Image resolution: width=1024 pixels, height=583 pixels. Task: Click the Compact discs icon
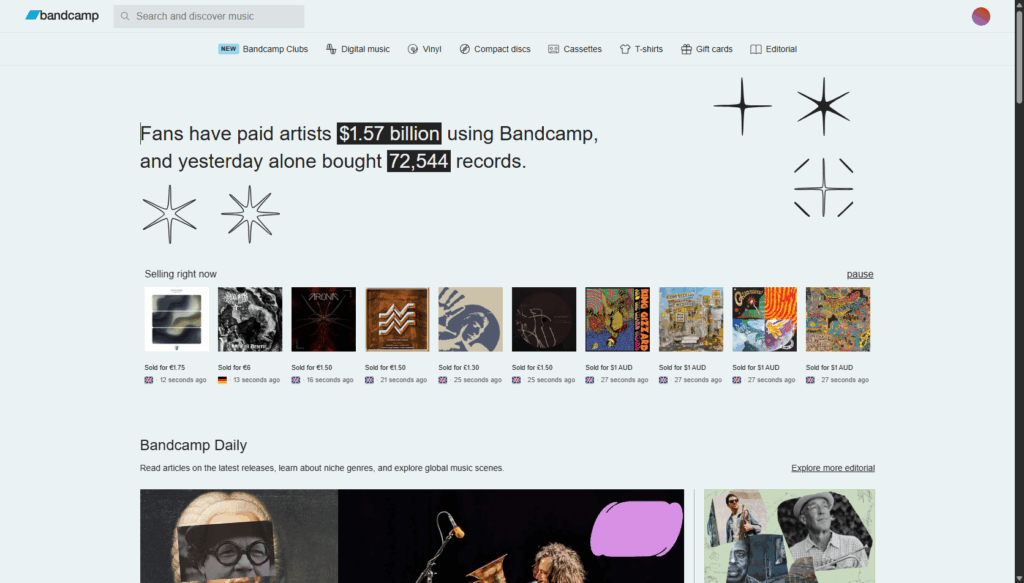tap(464, 49)
